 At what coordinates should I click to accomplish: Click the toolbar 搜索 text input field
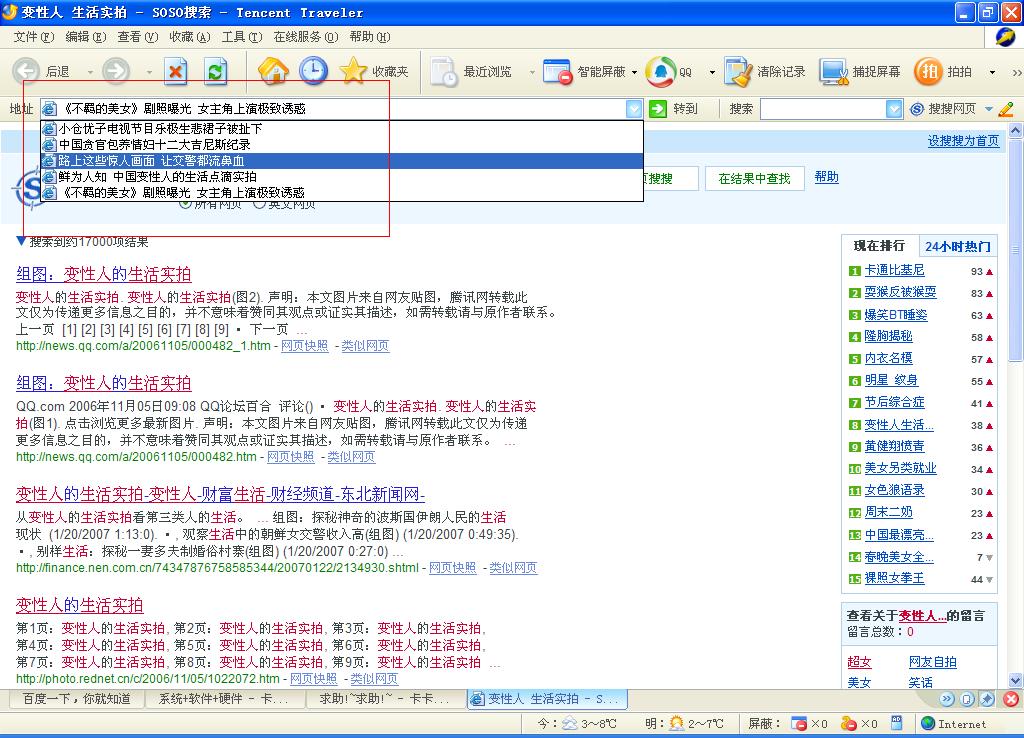tap(823, 109)
